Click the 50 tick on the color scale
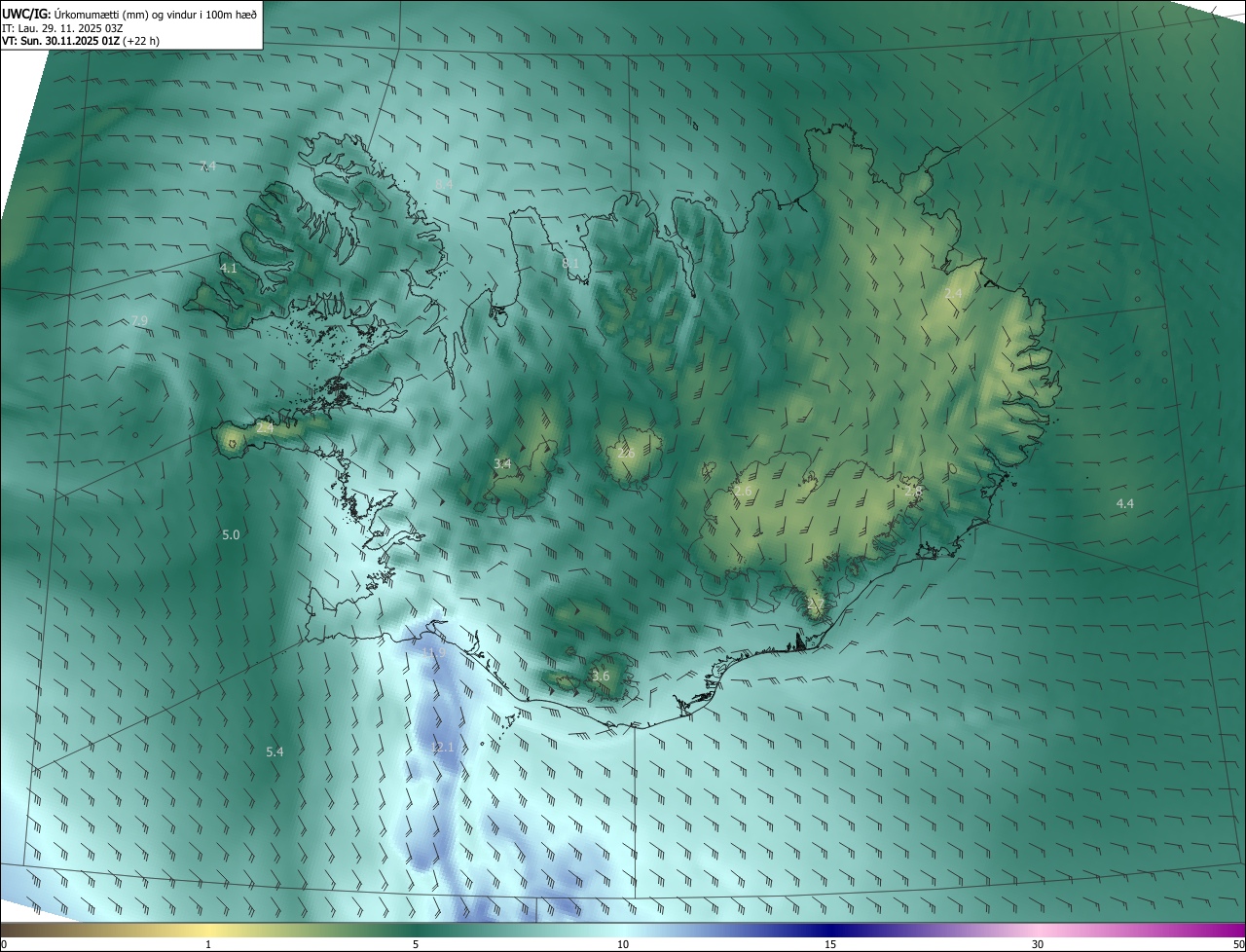The image size is (1246, 952). (1238, 944)
